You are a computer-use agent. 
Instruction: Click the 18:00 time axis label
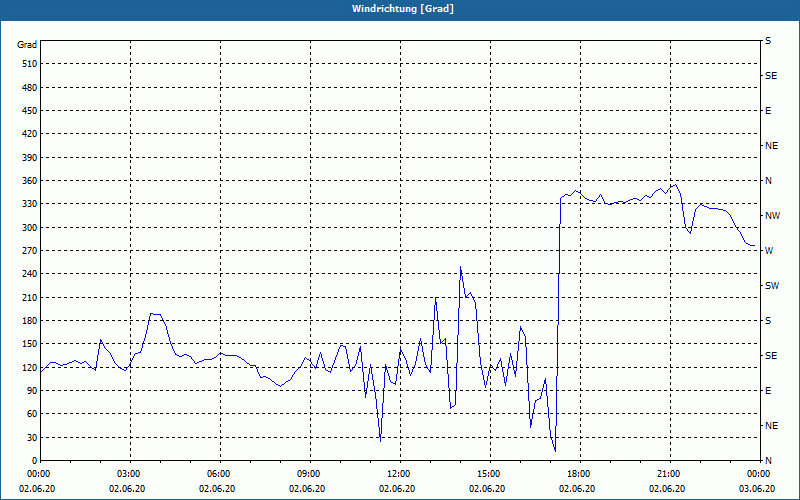coord(579,474)
